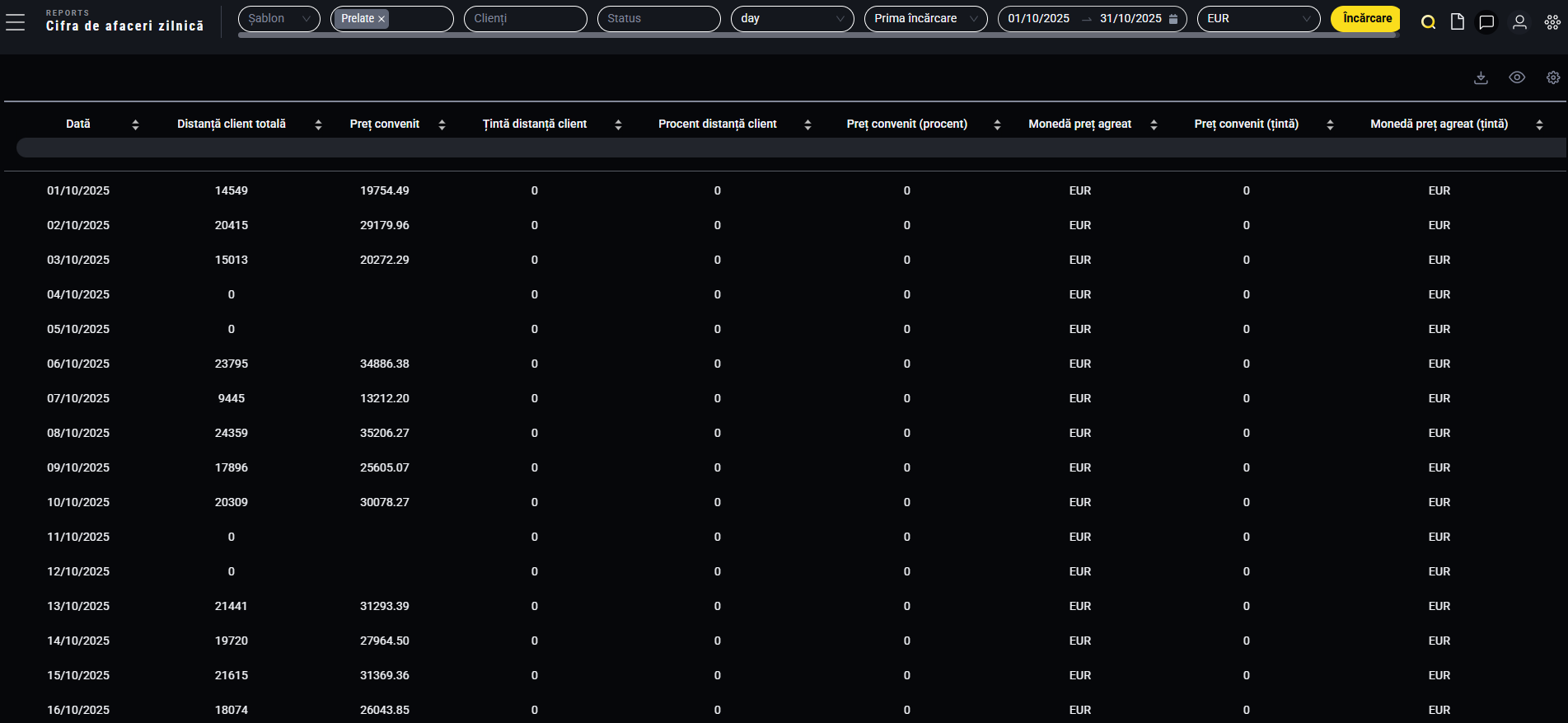
Task: Expand the Șablon dropdown
Action: (279, 18)
